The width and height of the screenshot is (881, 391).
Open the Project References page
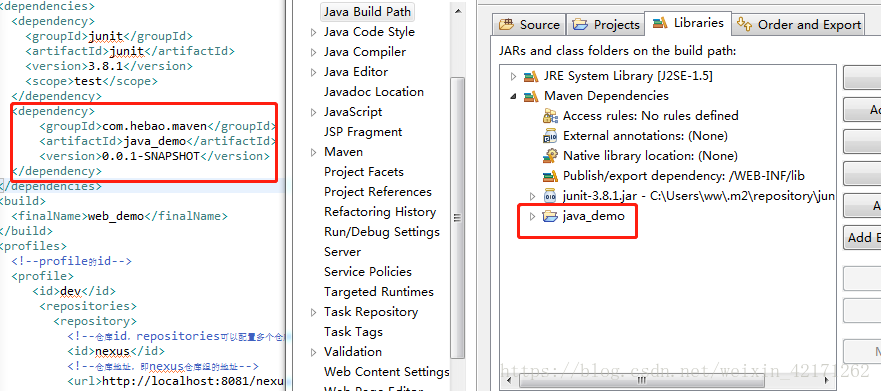pos(378,192)
